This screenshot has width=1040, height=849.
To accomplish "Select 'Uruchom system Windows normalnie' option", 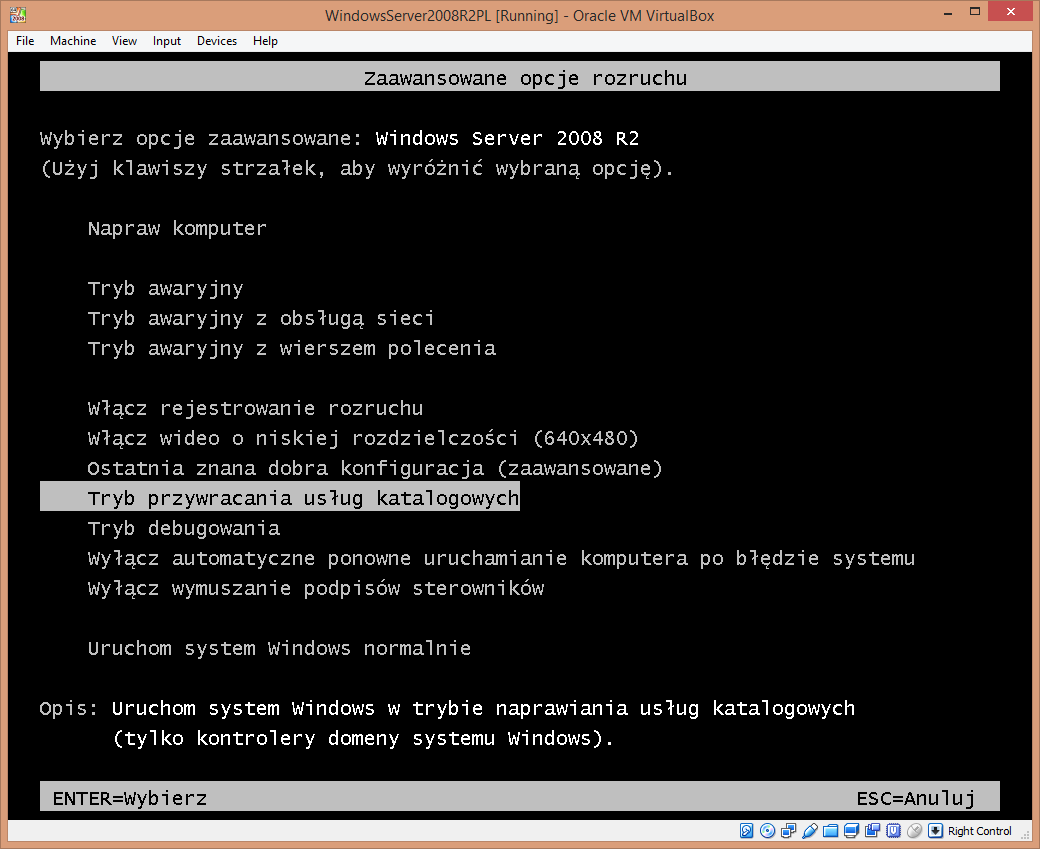I will pyautogui.click(x=279, y=649).
